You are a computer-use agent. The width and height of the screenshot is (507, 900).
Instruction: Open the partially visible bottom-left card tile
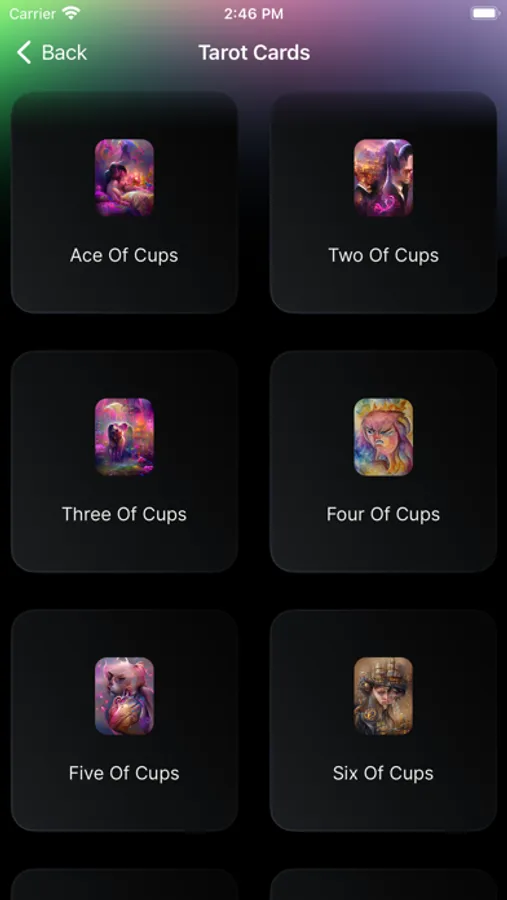(124, 884)
